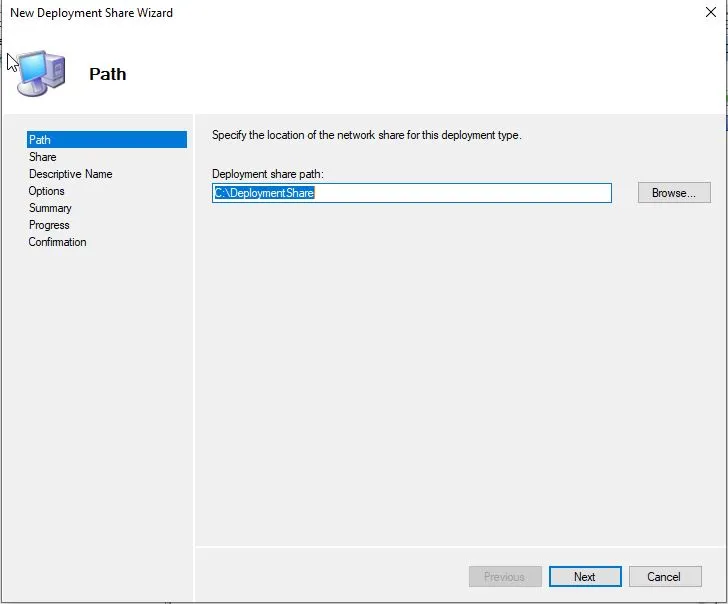Open the Descriptive Name step
The image size is (728, 604).
tap(70, 174)
